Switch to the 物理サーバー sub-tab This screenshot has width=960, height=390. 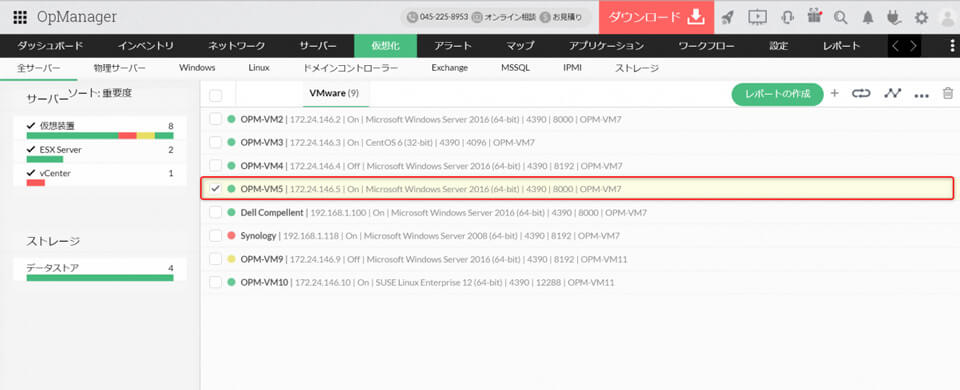(x=119, y=68)
